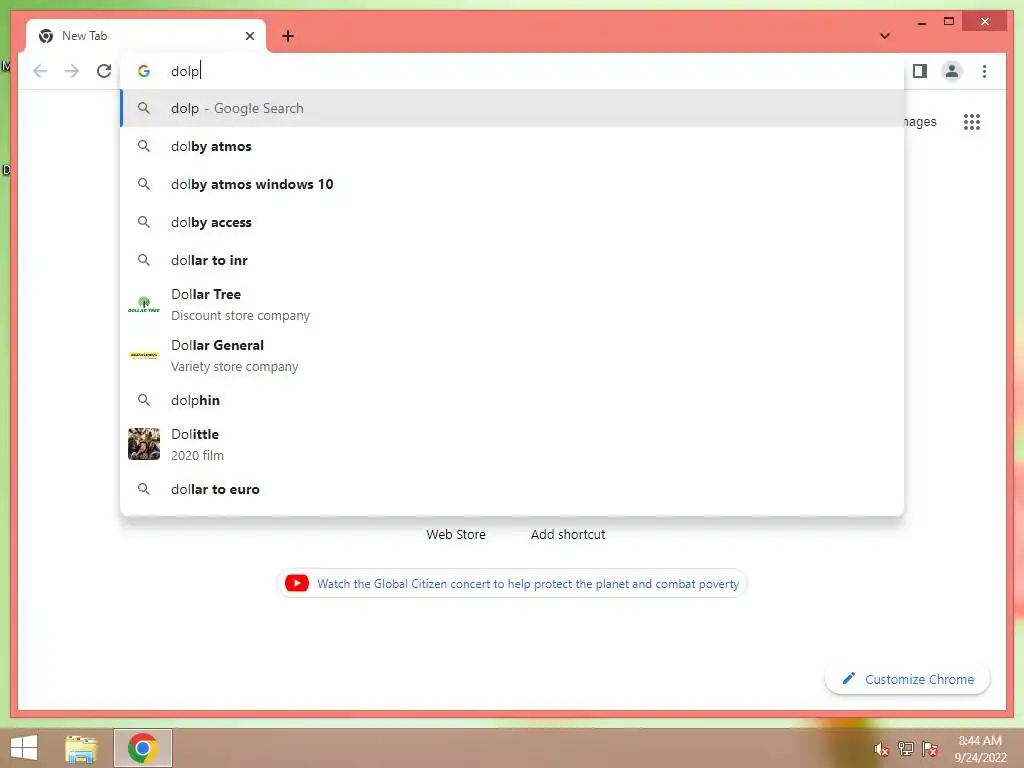Click the search icon beside dolby access
The height and width of the screenshot is (768, 1024).
[144, 222]
